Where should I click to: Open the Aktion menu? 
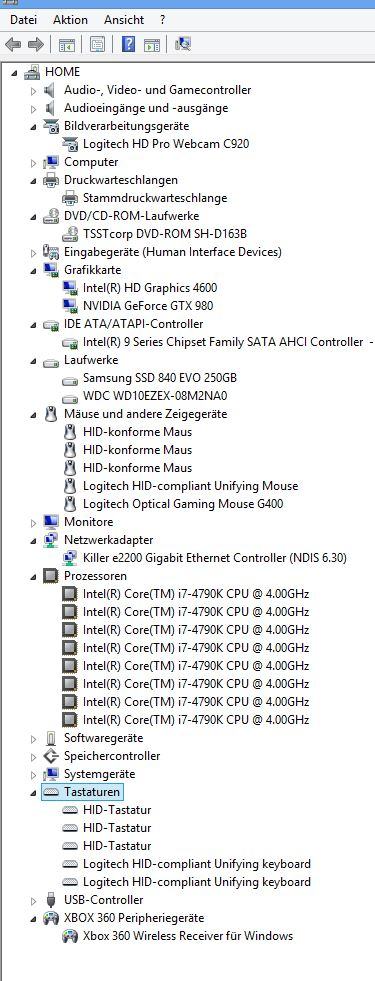[x=70, y=20]
